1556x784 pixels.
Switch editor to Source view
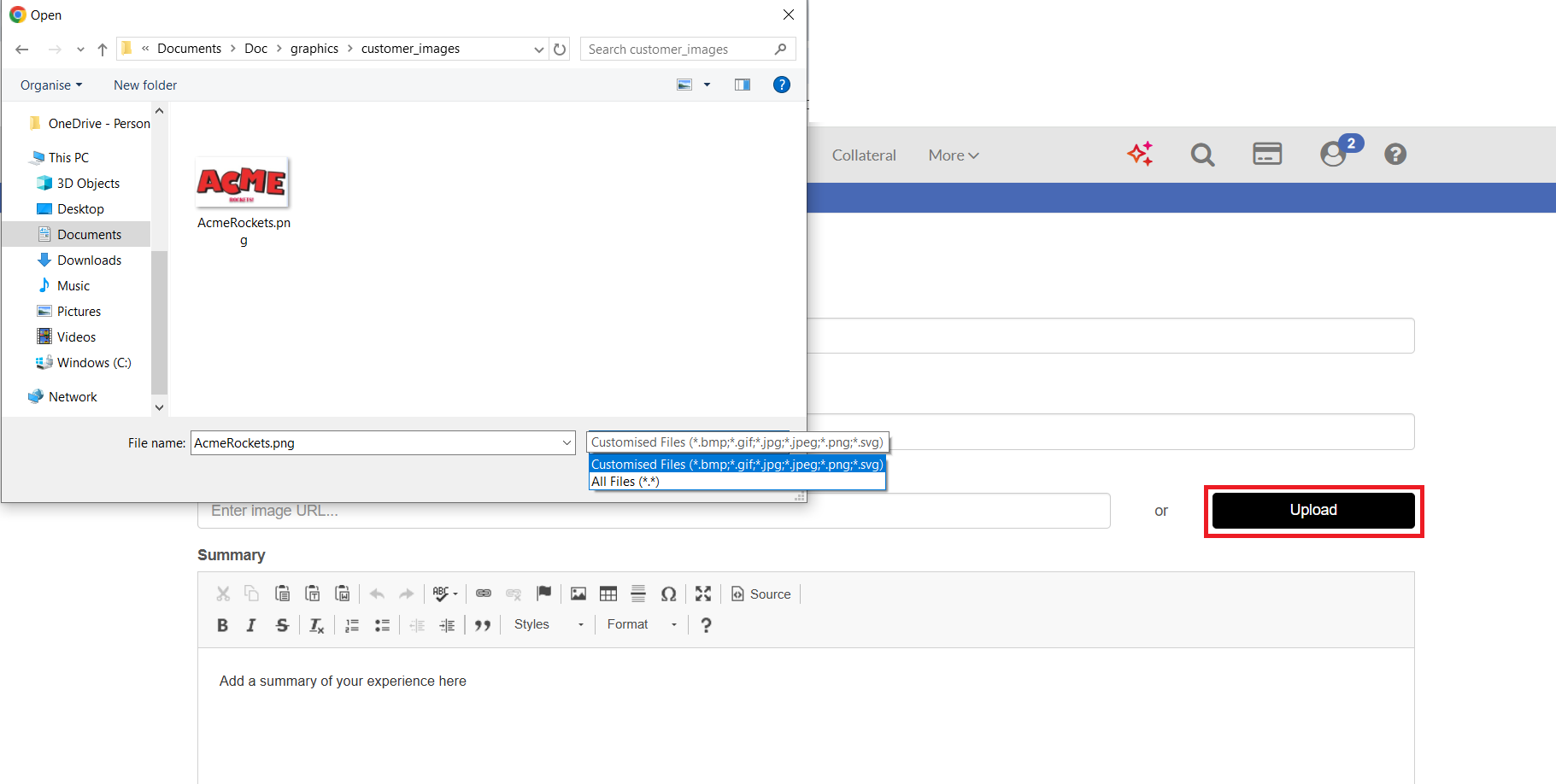761,594
